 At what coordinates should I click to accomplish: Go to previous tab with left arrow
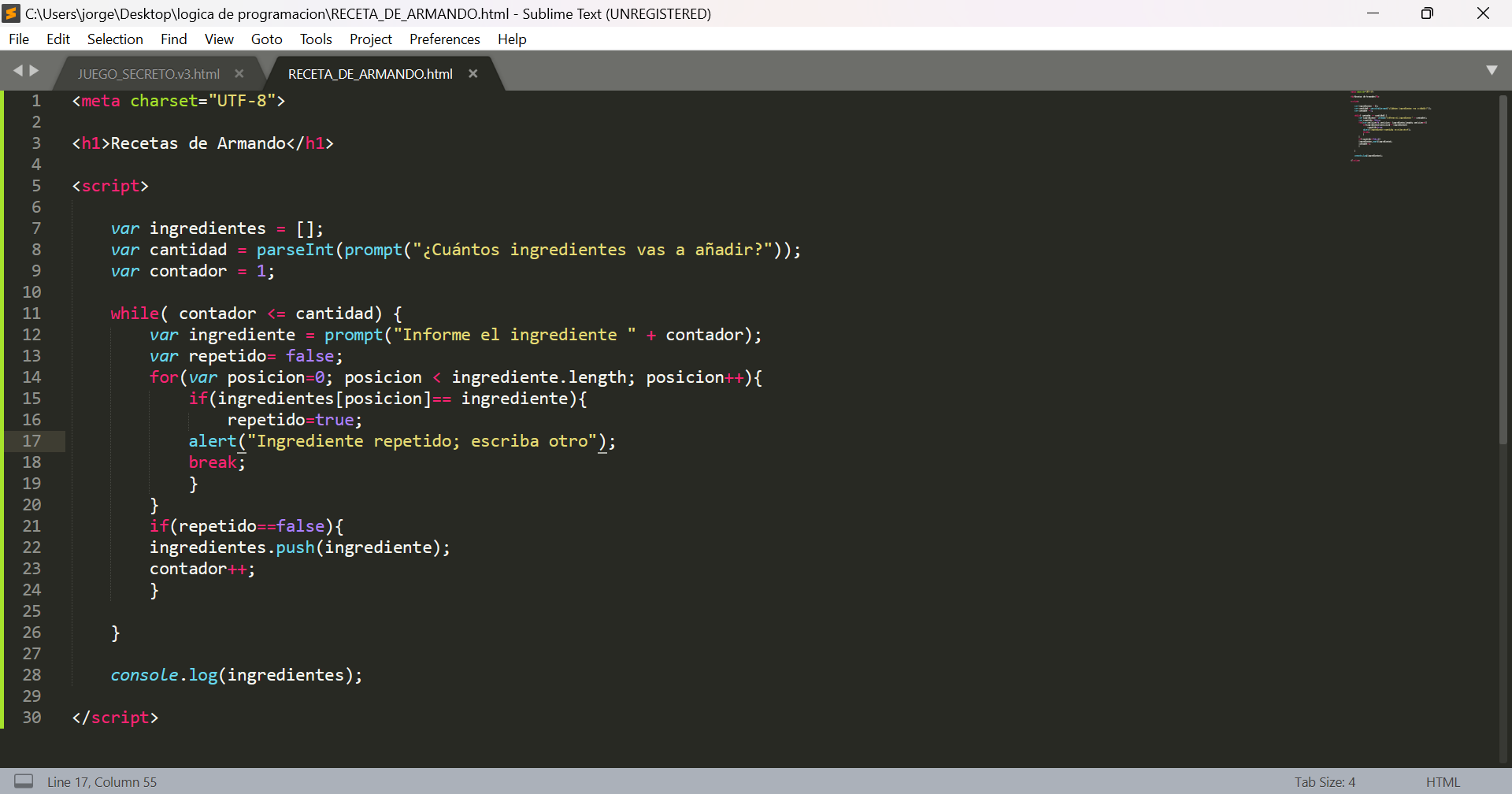pos(18,71)
